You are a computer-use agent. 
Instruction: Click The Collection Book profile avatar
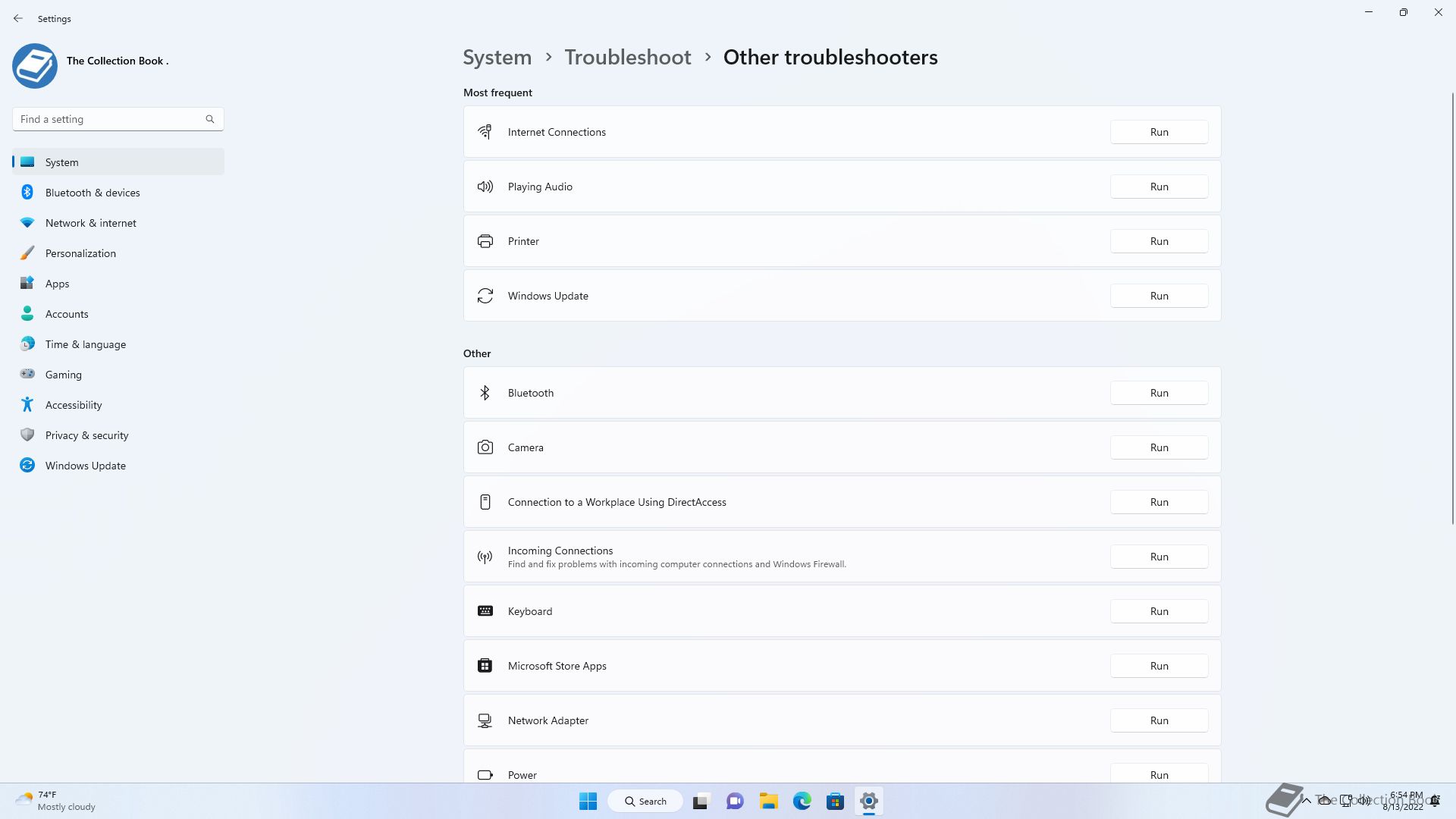pyautogui.click(x=35, y=65)
